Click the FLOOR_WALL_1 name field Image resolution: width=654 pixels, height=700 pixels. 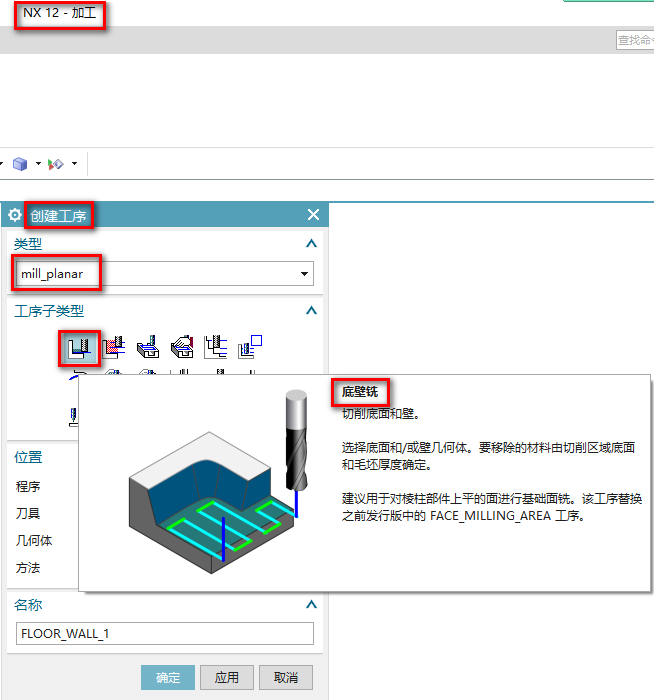(x=165, y=634)
